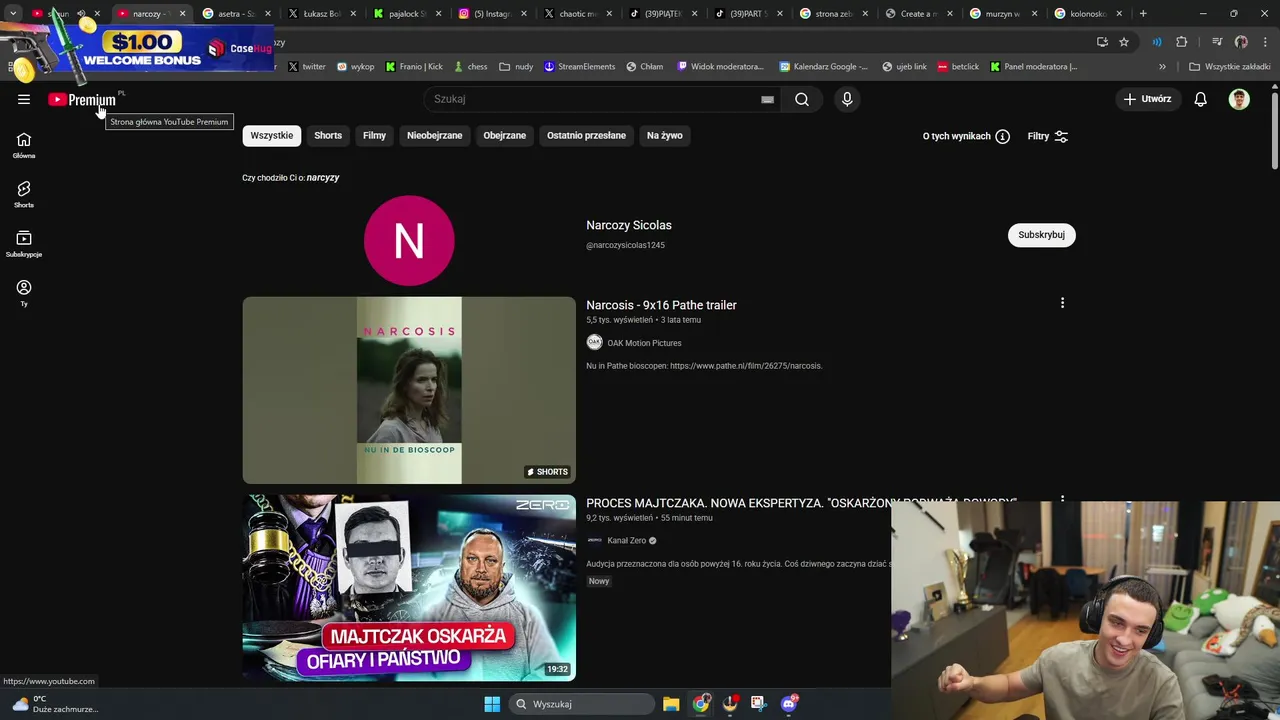The width and height of the screenshot is (1280, 720).
Task: Open a new browser tab
Action: coord(1143,14)
